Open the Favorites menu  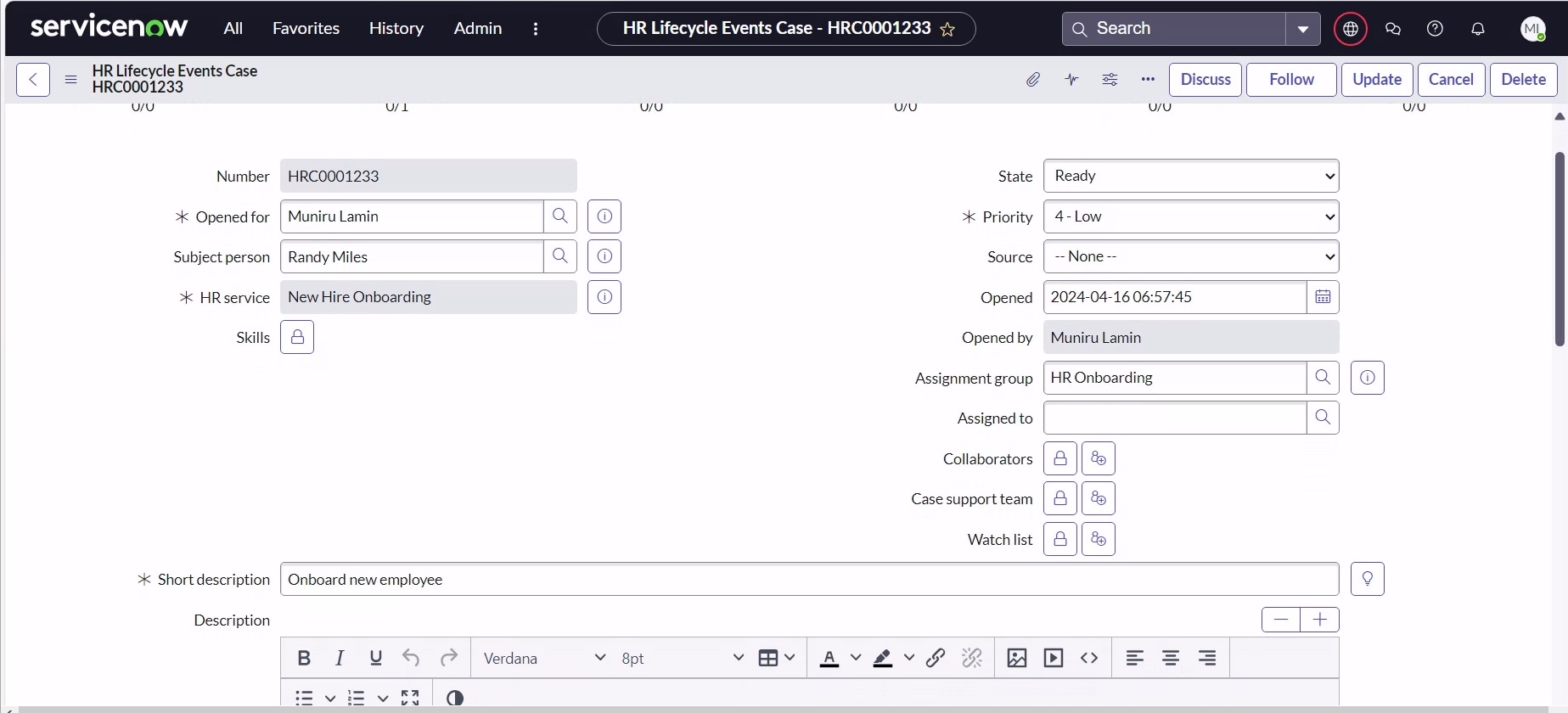click(306, 28)
